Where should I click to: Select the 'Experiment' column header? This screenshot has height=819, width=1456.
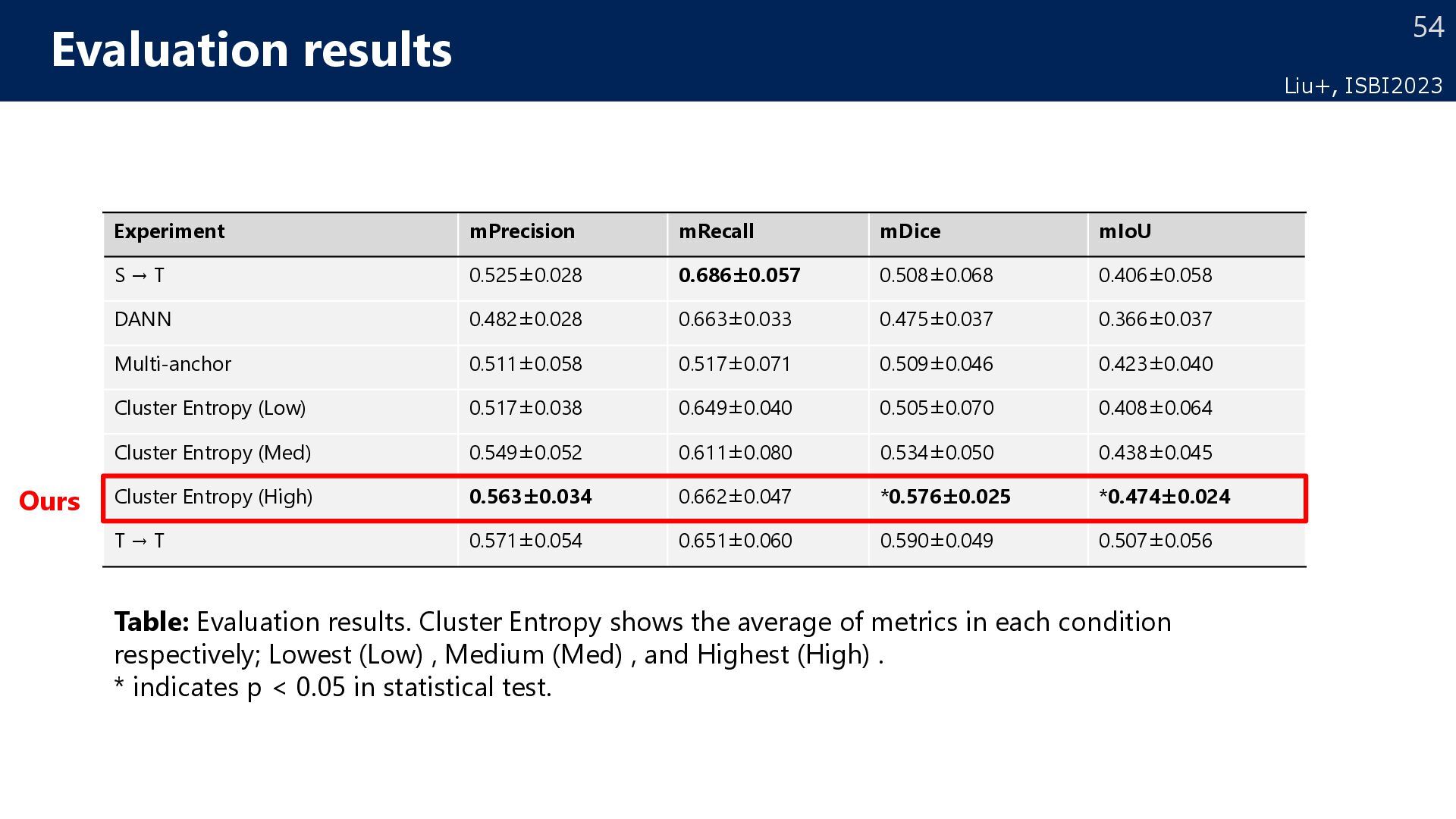point(169,232)
